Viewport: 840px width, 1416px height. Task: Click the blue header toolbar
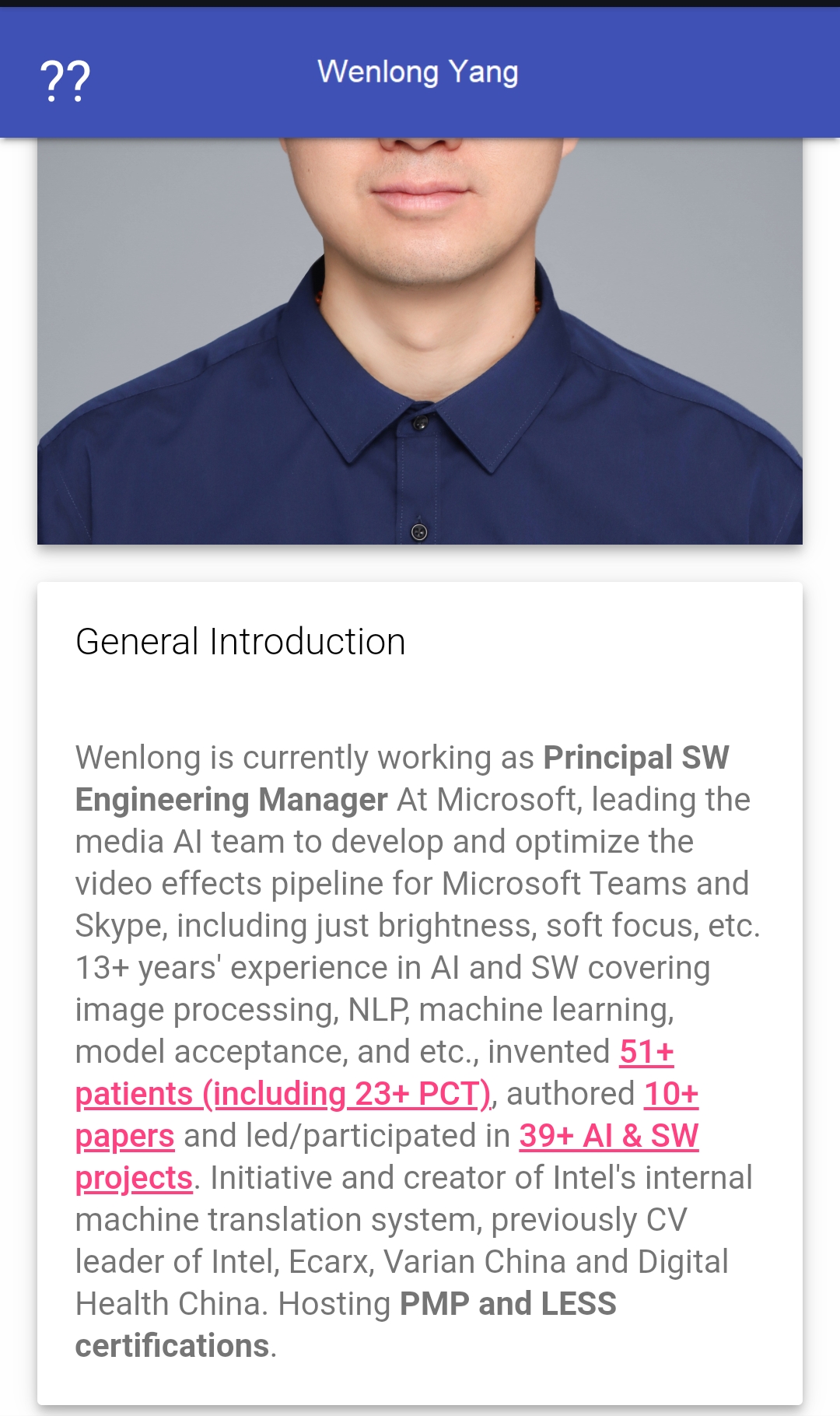(420, 73)
